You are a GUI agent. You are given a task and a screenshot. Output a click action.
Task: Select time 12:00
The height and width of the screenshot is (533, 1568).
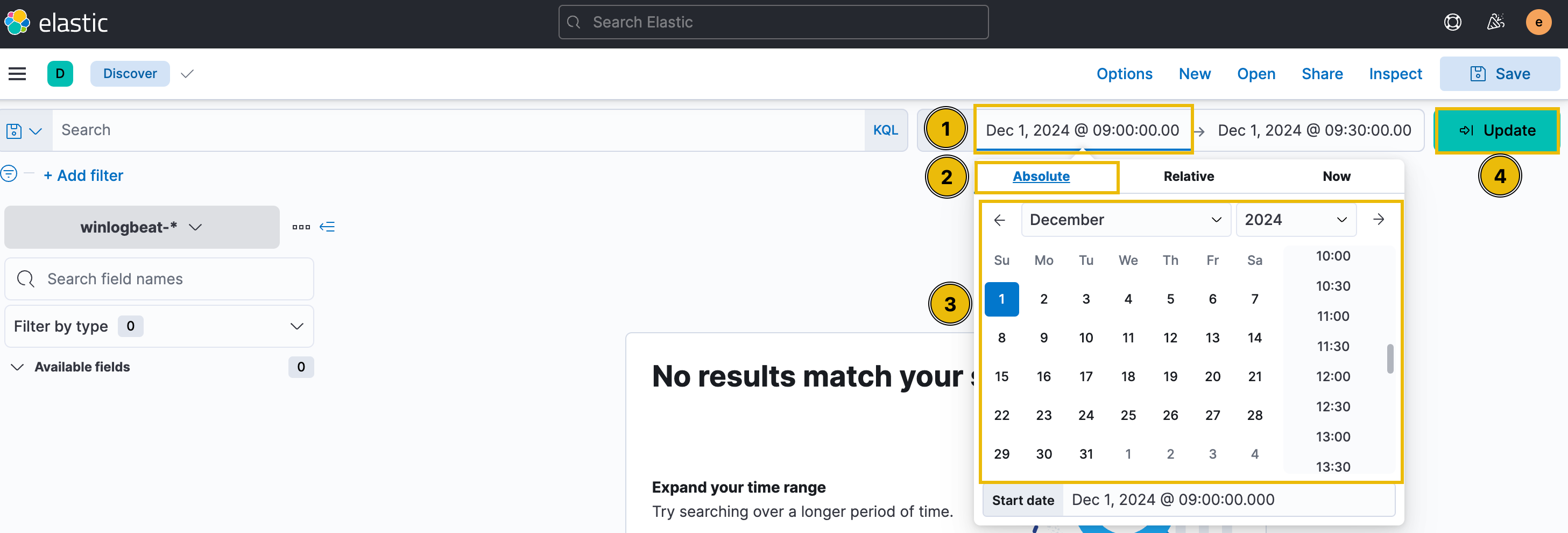coord(1333,377)
